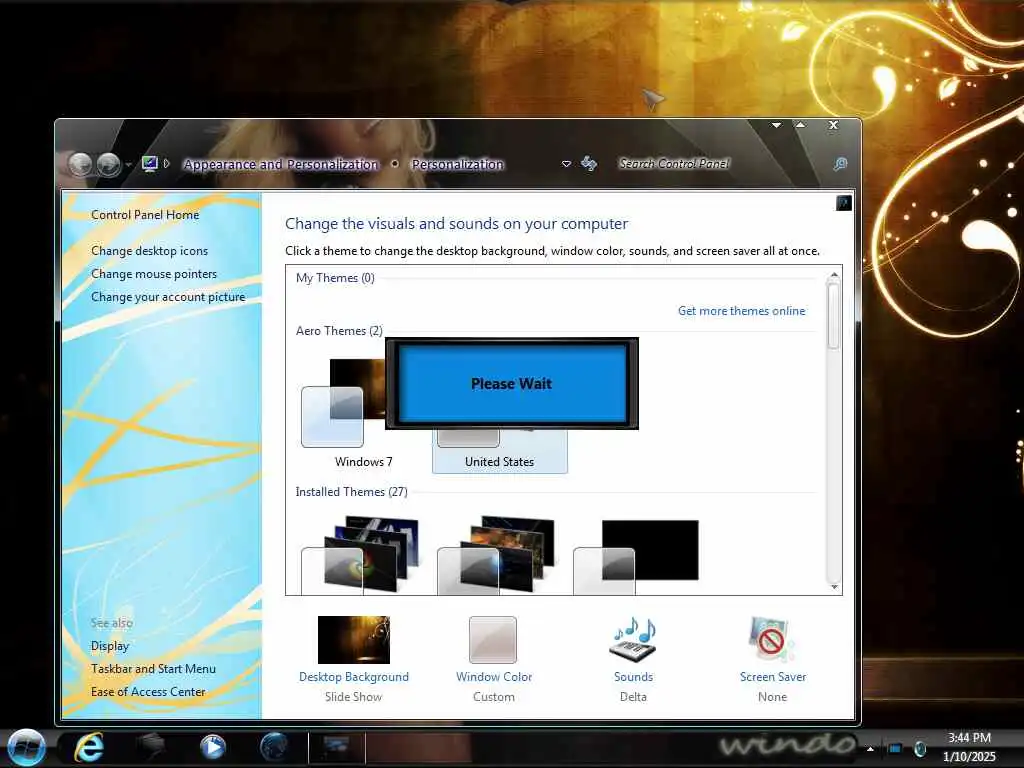
Task: Expand the breadcrumb chevron after Control Panel icon
Action: tap(167, 163)
